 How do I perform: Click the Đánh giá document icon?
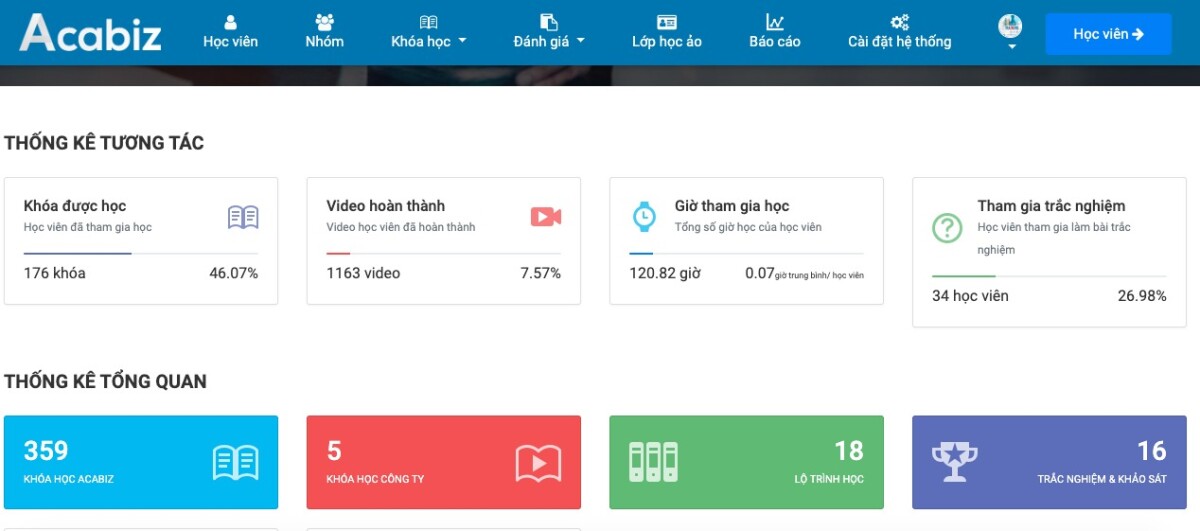(x=548, y=22)
